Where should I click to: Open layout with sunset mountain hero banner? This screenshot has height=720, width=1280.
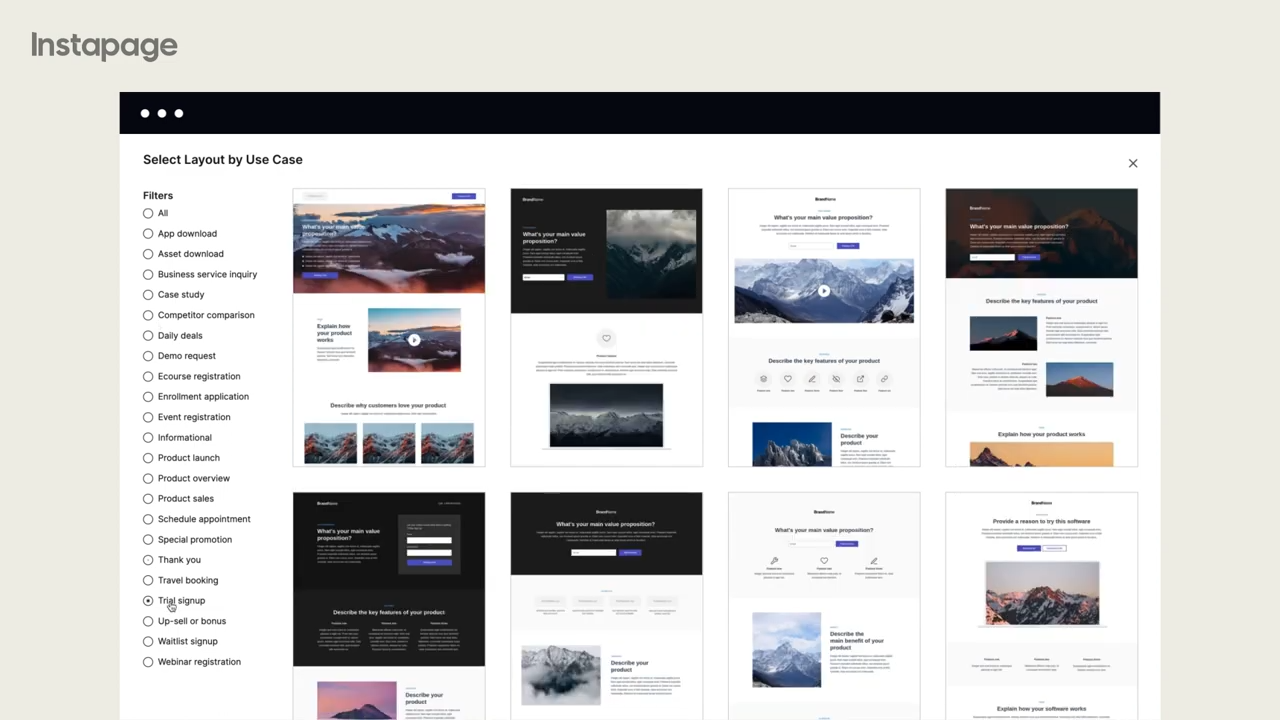pos(389,327)
